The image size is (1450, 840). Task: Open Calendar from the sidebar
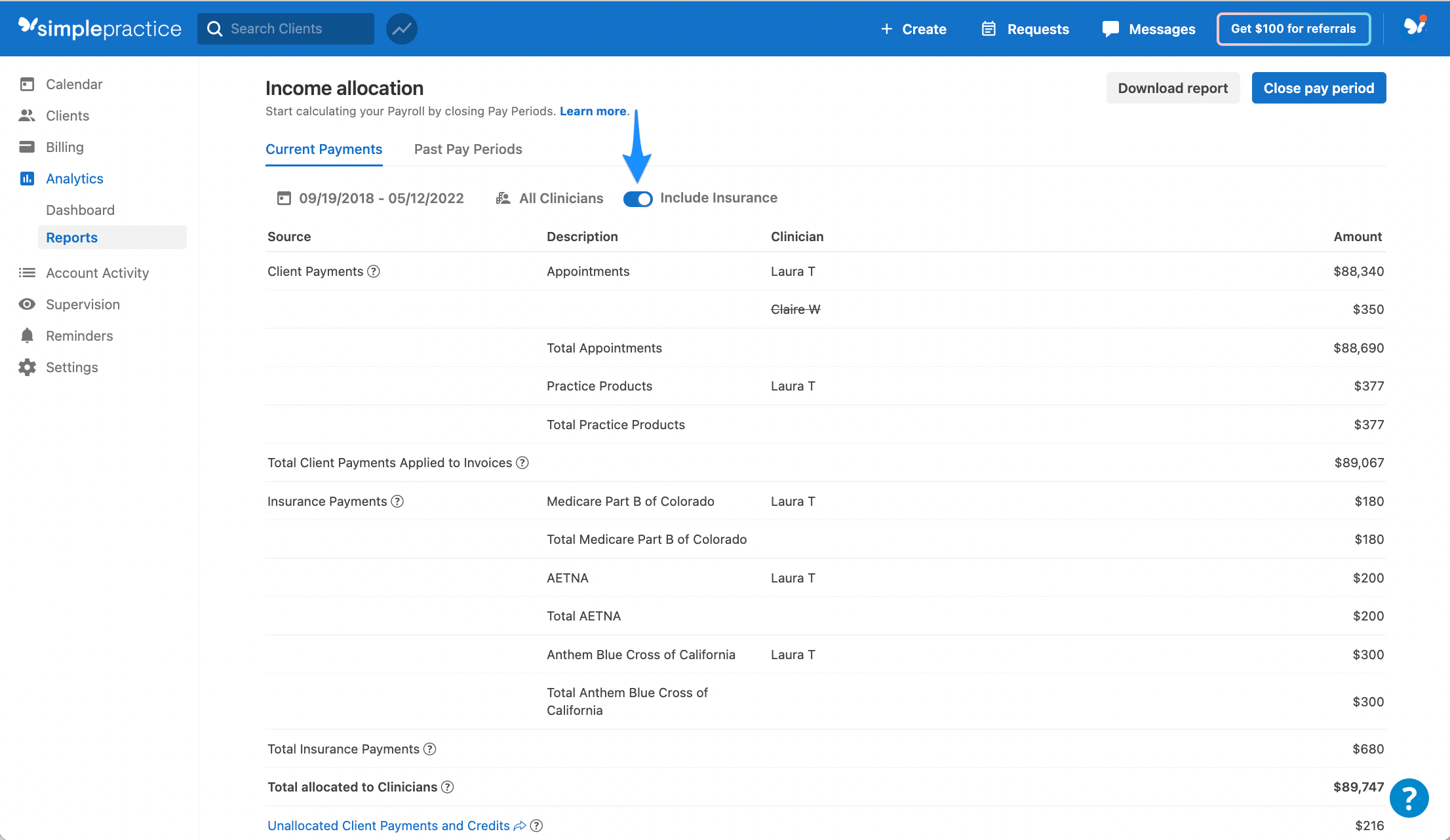(x=74, y=84)
